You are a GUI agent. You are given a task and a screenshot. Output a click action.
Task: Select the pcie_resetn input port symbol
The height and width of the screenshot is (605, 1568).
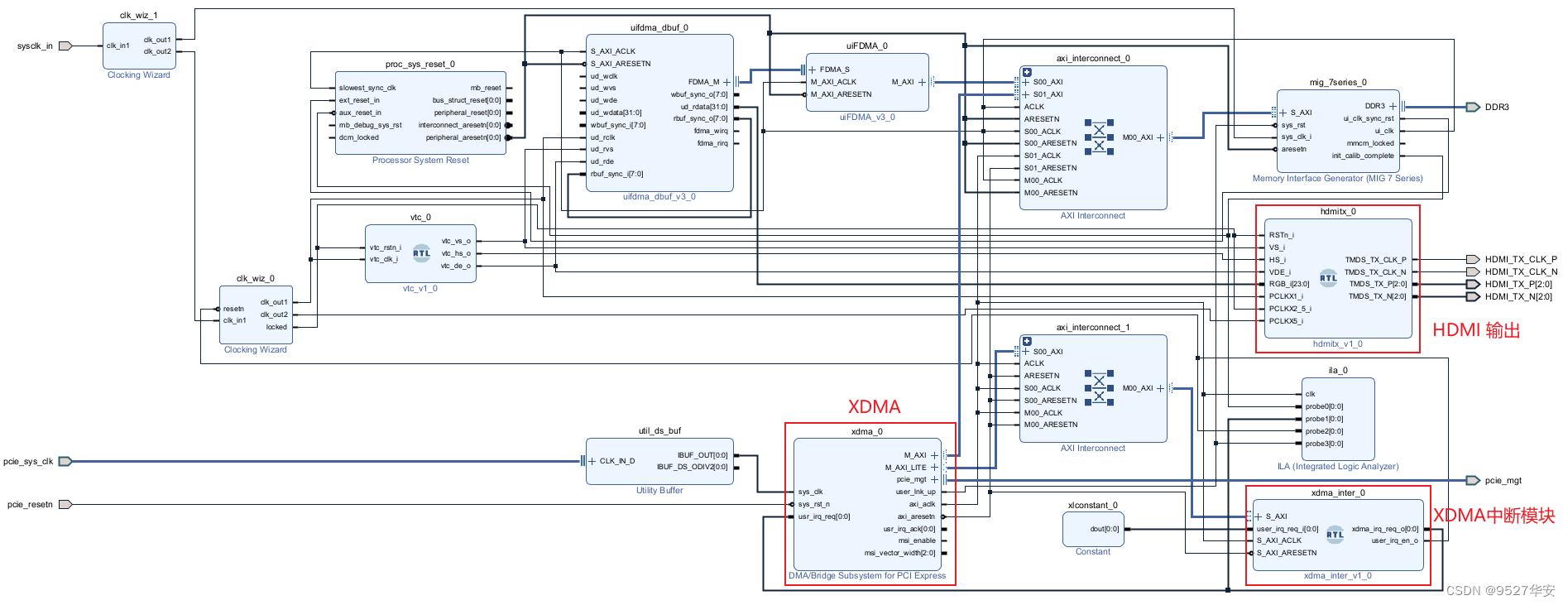click(65, 504)
